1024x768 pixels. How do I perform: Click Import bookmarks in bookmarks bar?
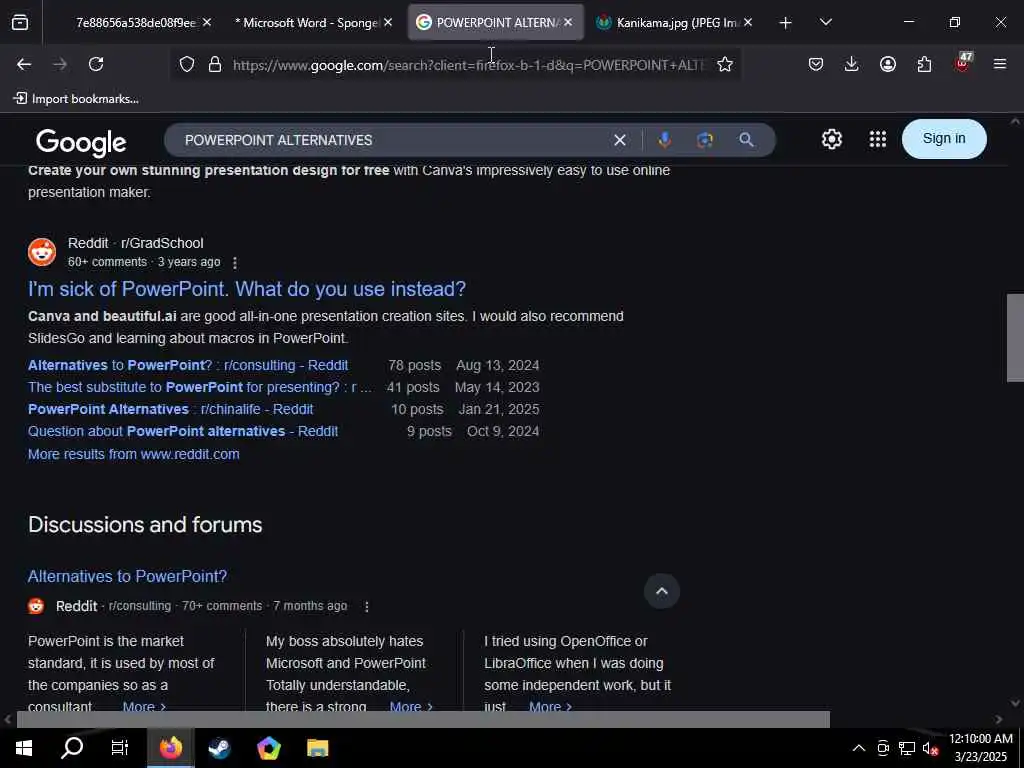76,99
